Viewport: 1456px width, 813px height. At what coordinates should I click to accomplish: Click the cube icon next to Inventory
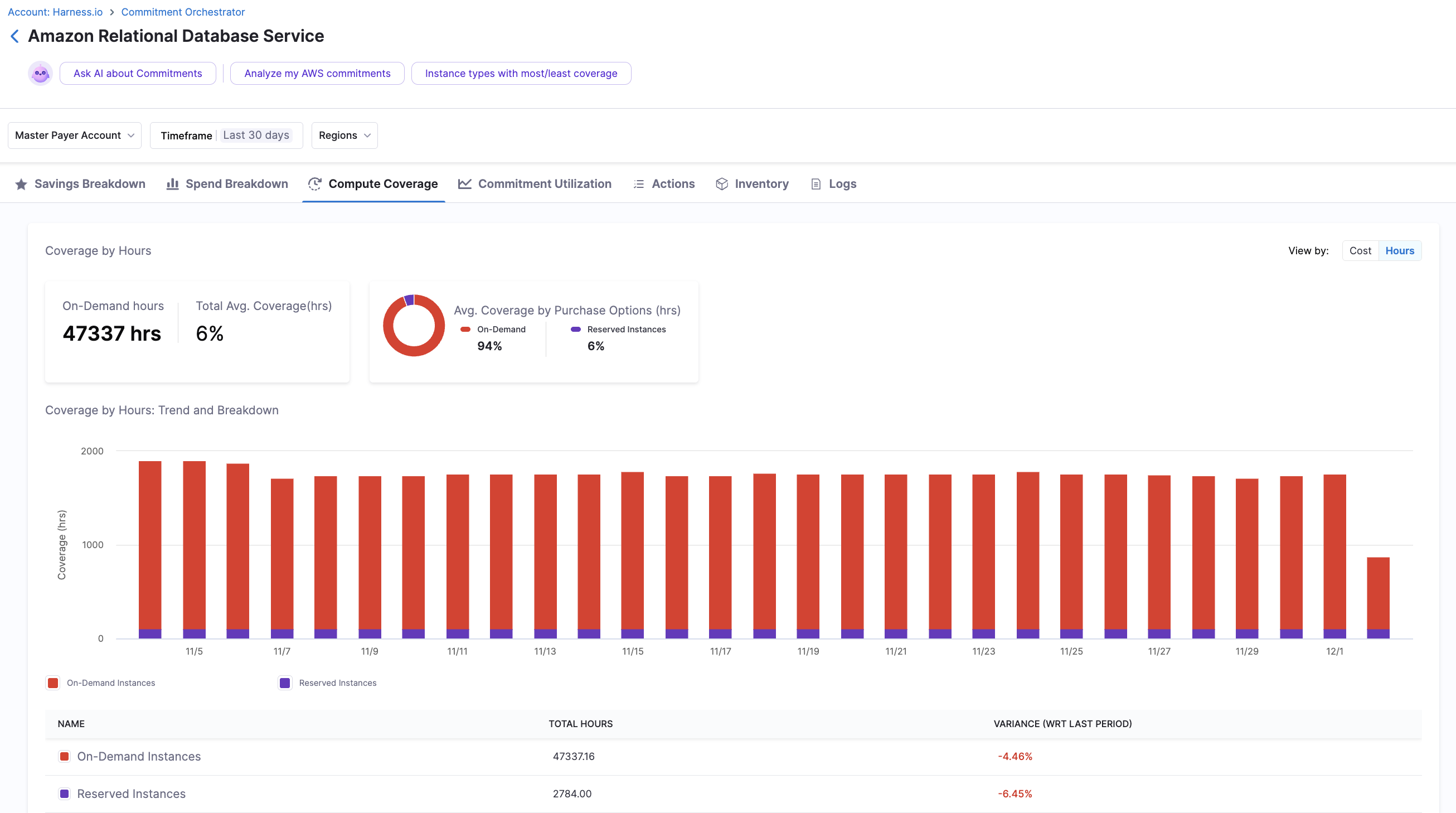(721, 185)
